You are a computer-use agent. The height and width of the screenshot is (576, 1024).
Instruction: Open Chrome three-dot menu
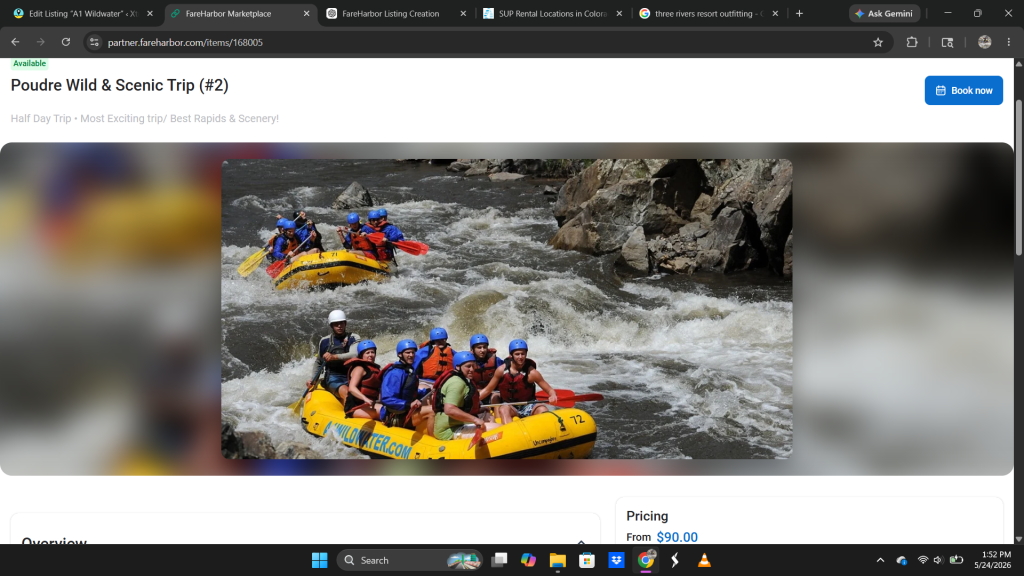coord(1009,42)
